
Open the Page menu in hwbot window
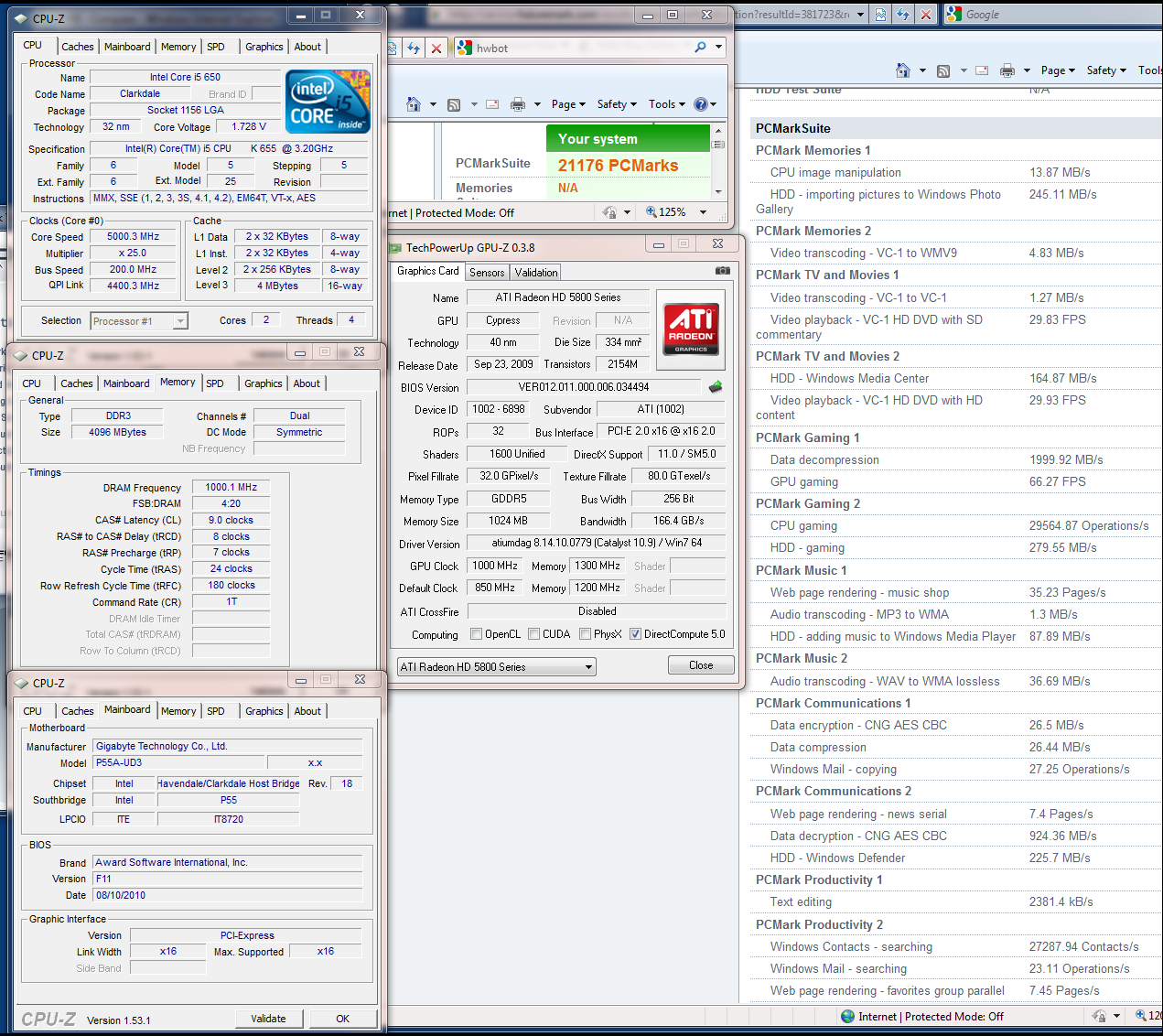click(x=568, y=104)
